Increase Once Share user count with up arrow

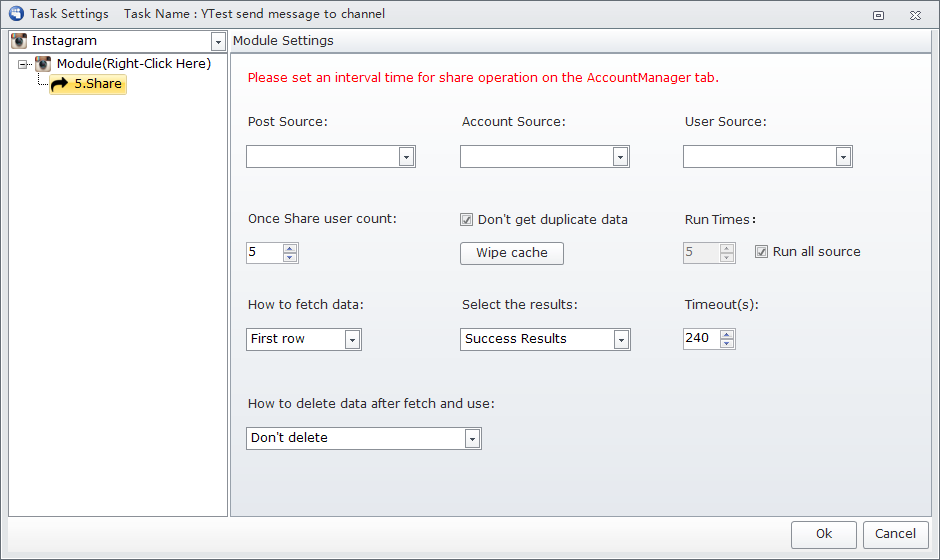coord(290,248)
